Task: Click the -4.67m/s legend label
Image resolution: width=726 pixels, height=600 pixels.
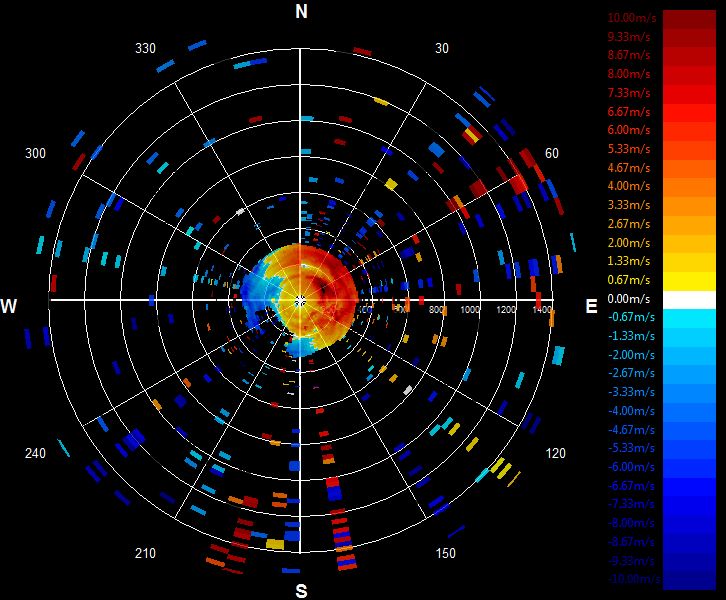Action: coord(631,430)
